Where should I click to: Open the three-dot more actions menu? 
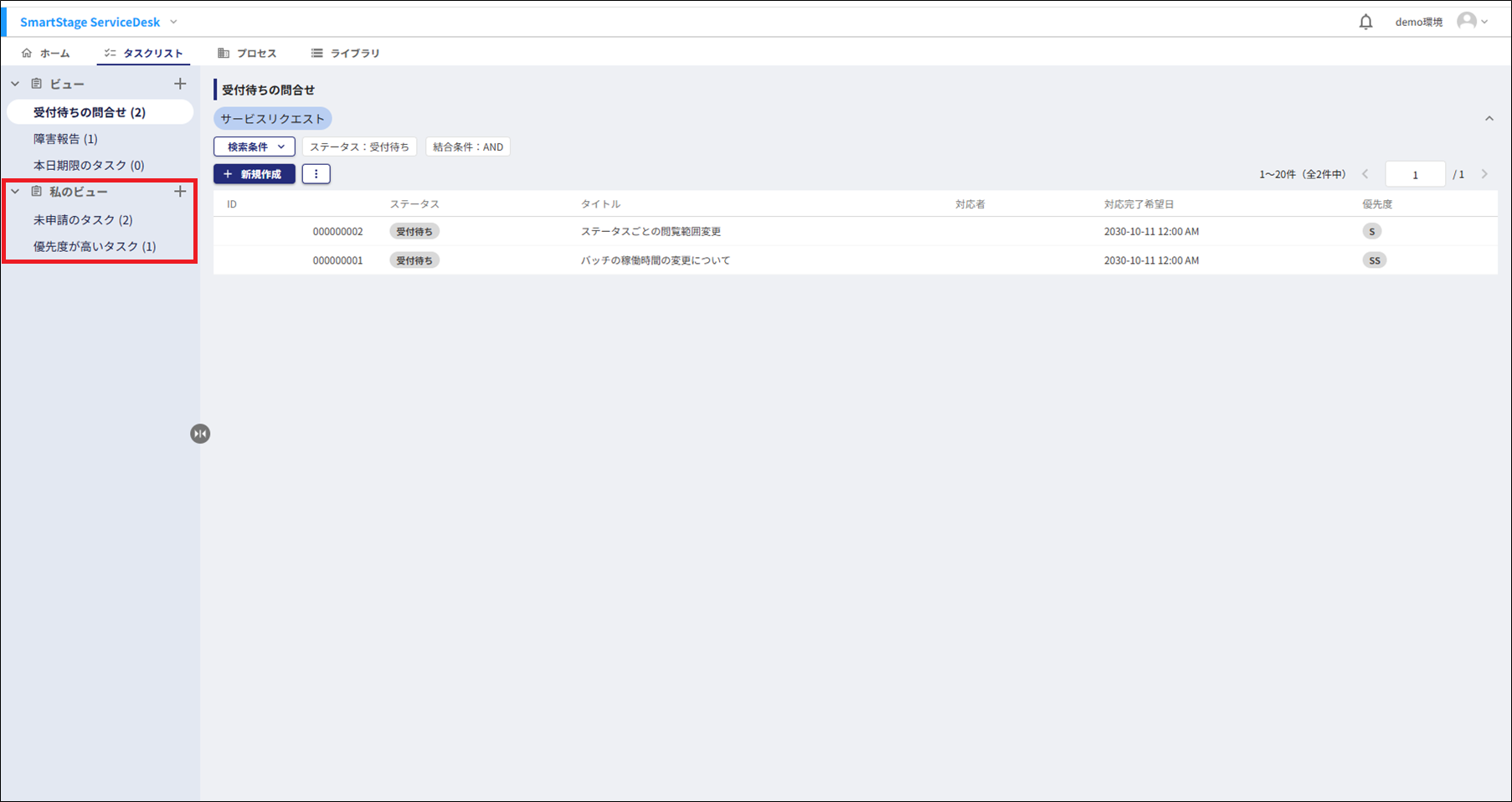[x=316, y=174]
